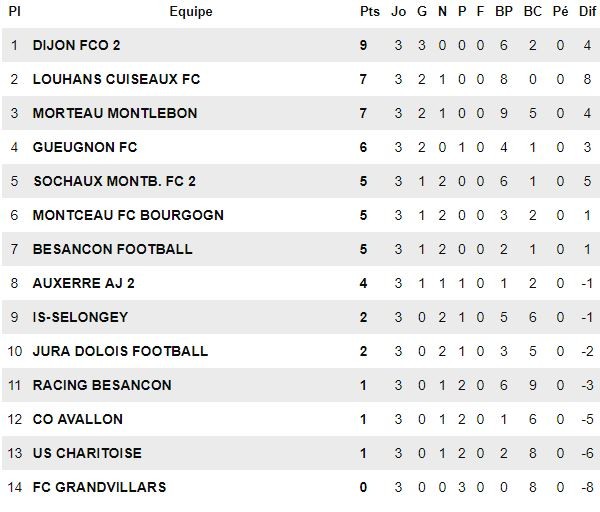Select the Pl position column header
Image resolution: width=600 pixels, height=512 pixels.
(x=14, y=12)
